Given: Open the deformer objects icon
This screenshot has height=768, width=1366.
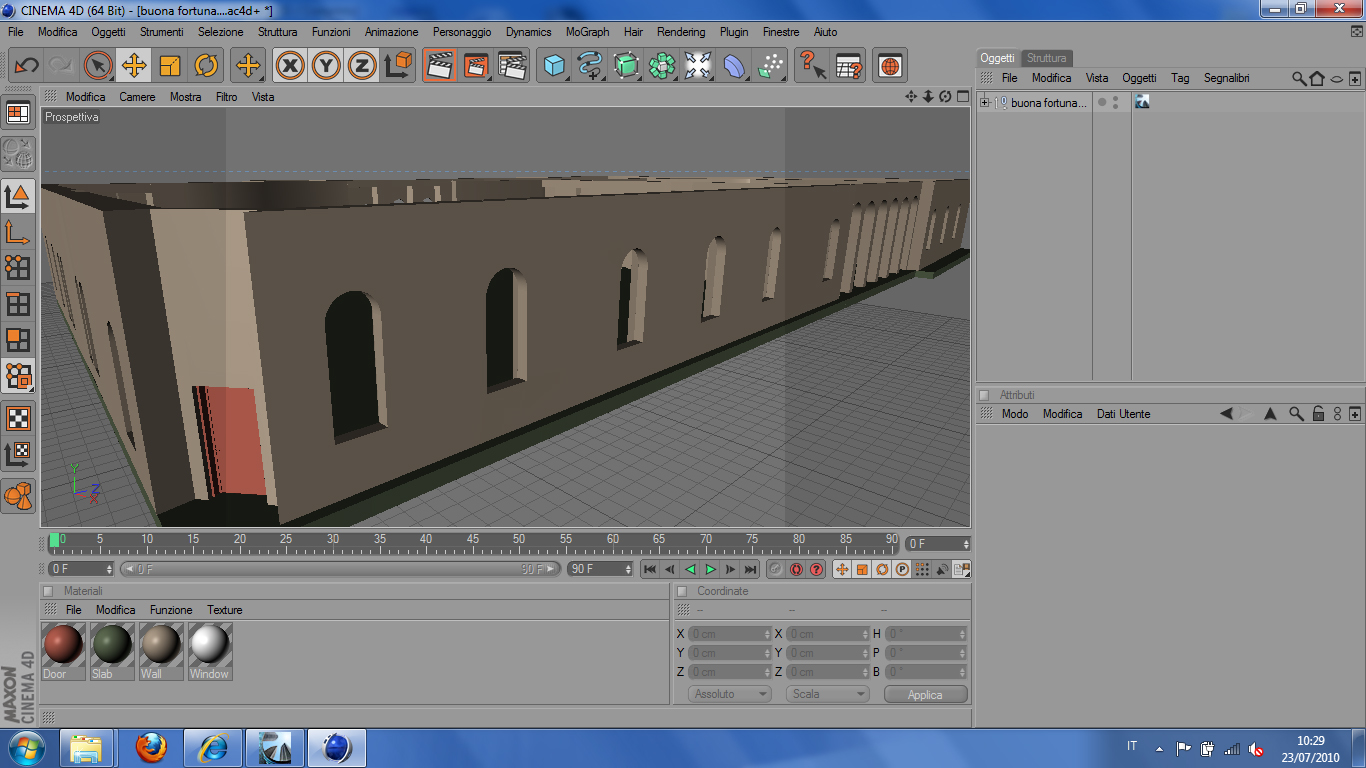Looking at the screenshot, I should click(x=734, y=66).
